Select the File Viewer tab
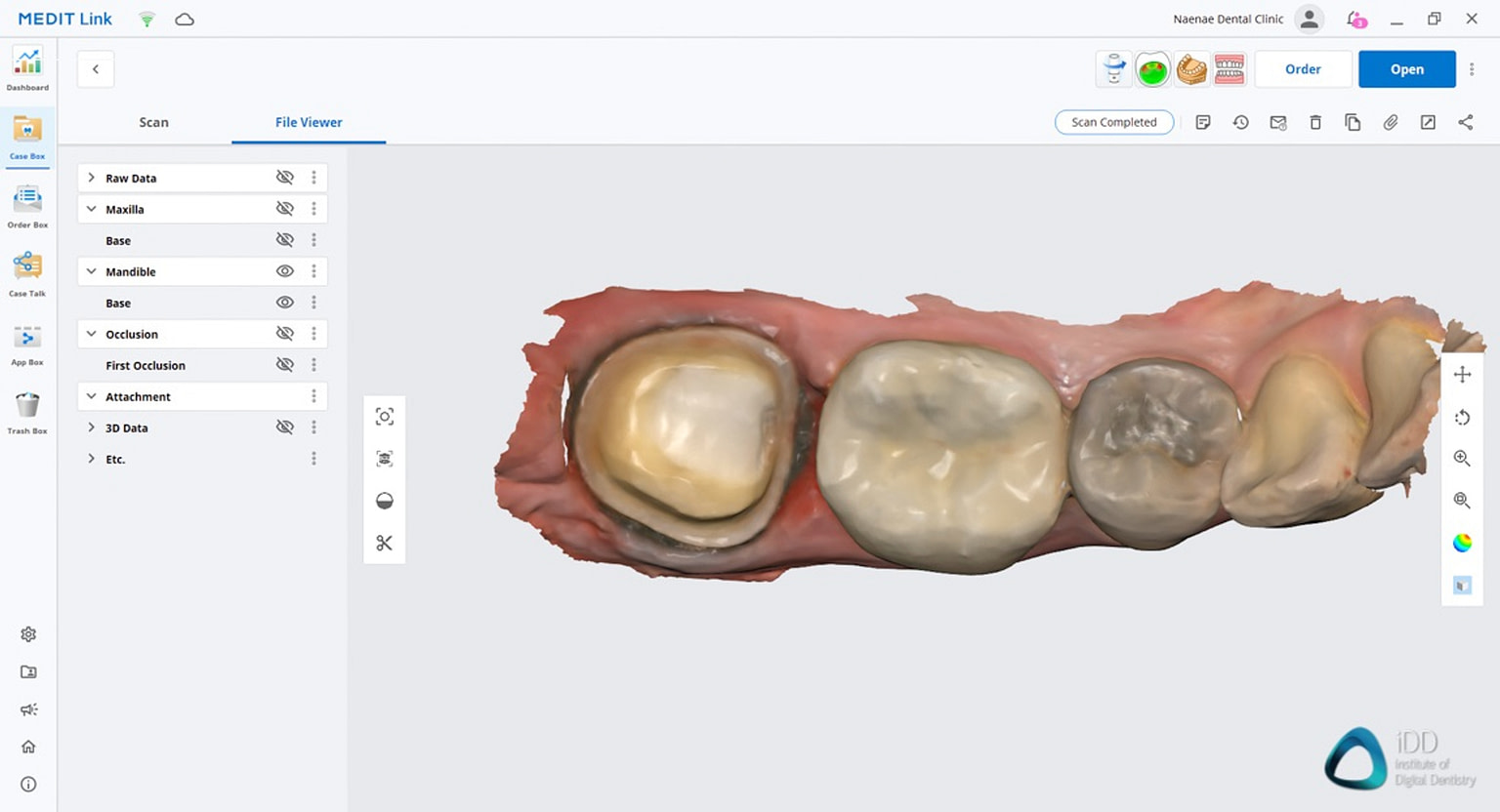 pos(309,122)
